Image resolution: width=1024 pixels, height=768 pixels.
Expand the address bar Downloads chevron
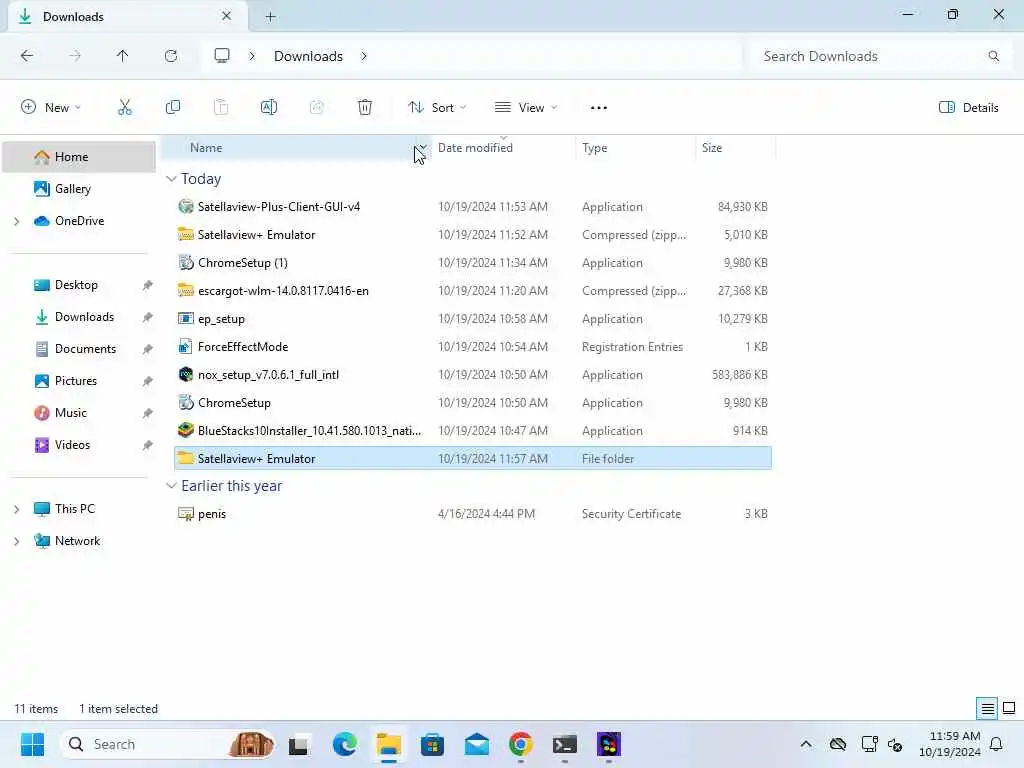click(364, 56)
